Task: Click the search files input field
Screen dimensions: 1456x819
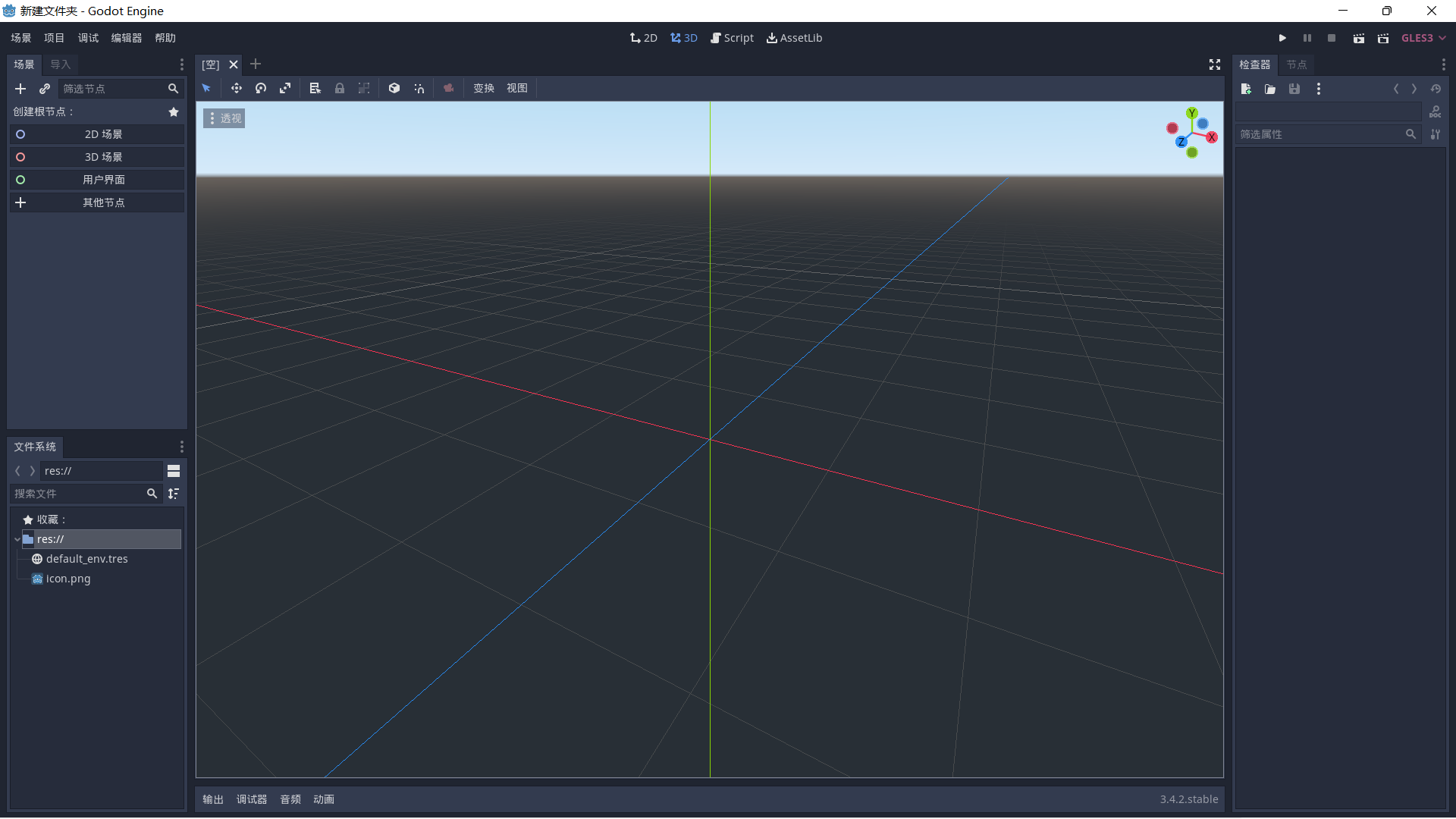Action: [x=79, y=494]
